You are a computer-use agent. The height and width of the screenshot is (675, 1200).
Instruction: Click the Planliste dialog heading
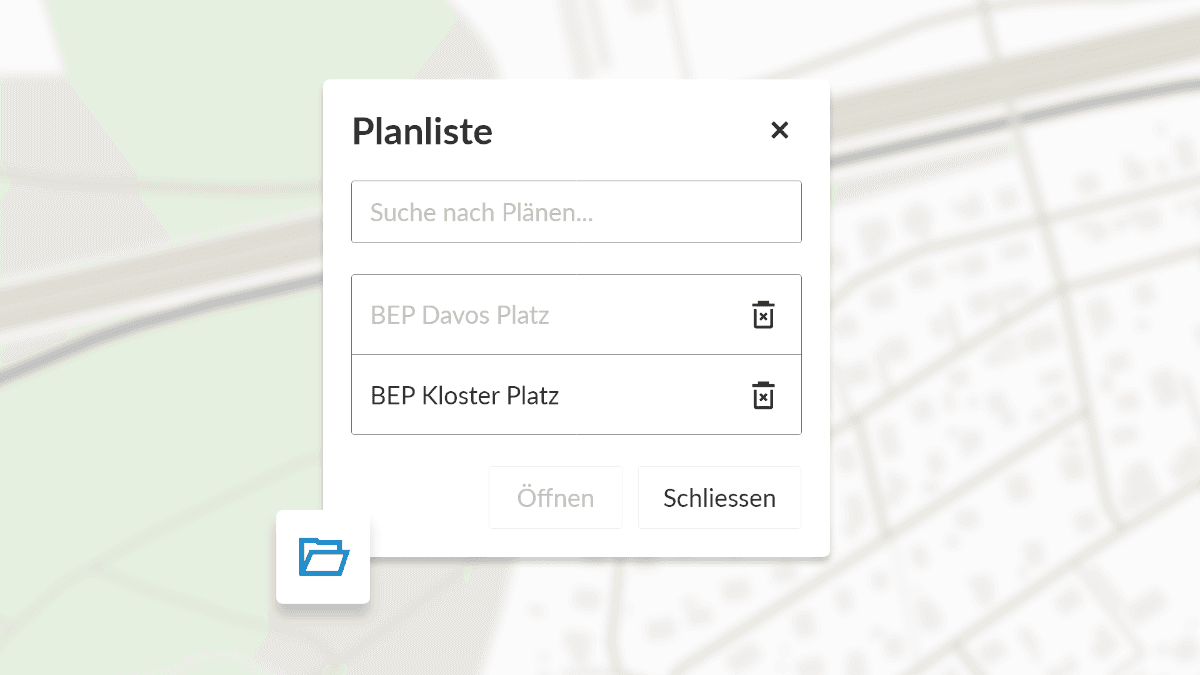[x=422, y=131]
